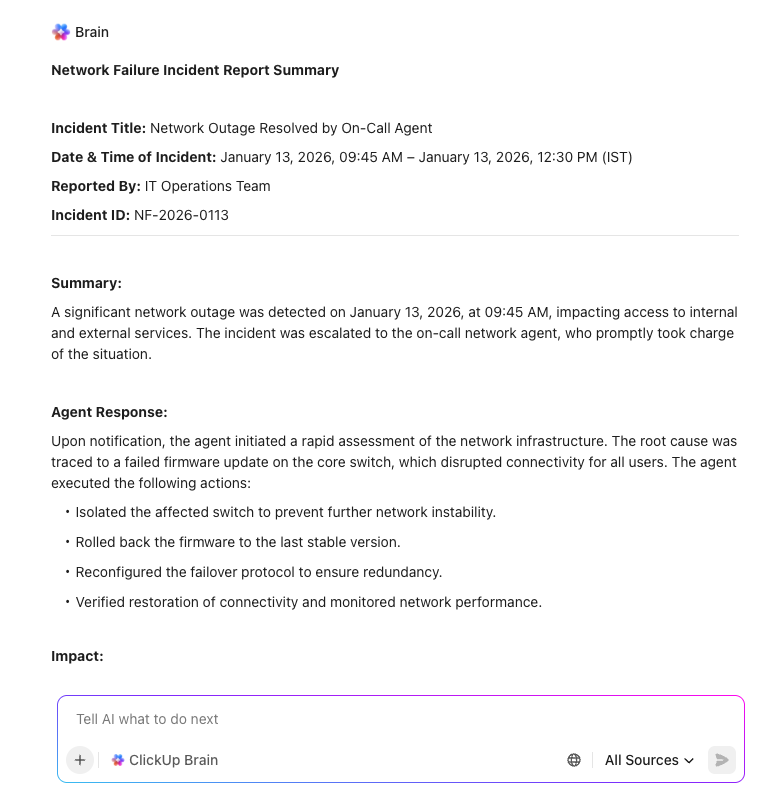
Task: Click the 'Brain' label in the header
Action: coord(92,32)
